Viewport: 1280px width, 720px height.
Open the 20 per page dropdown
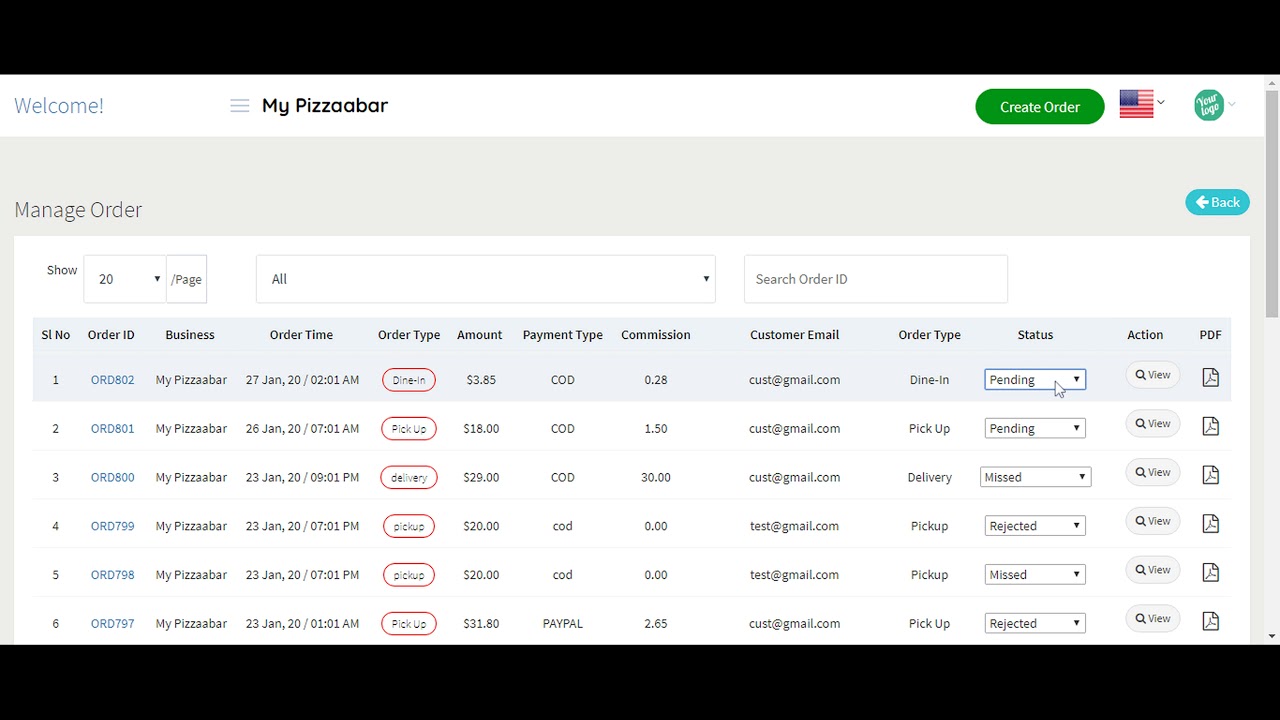125,279
